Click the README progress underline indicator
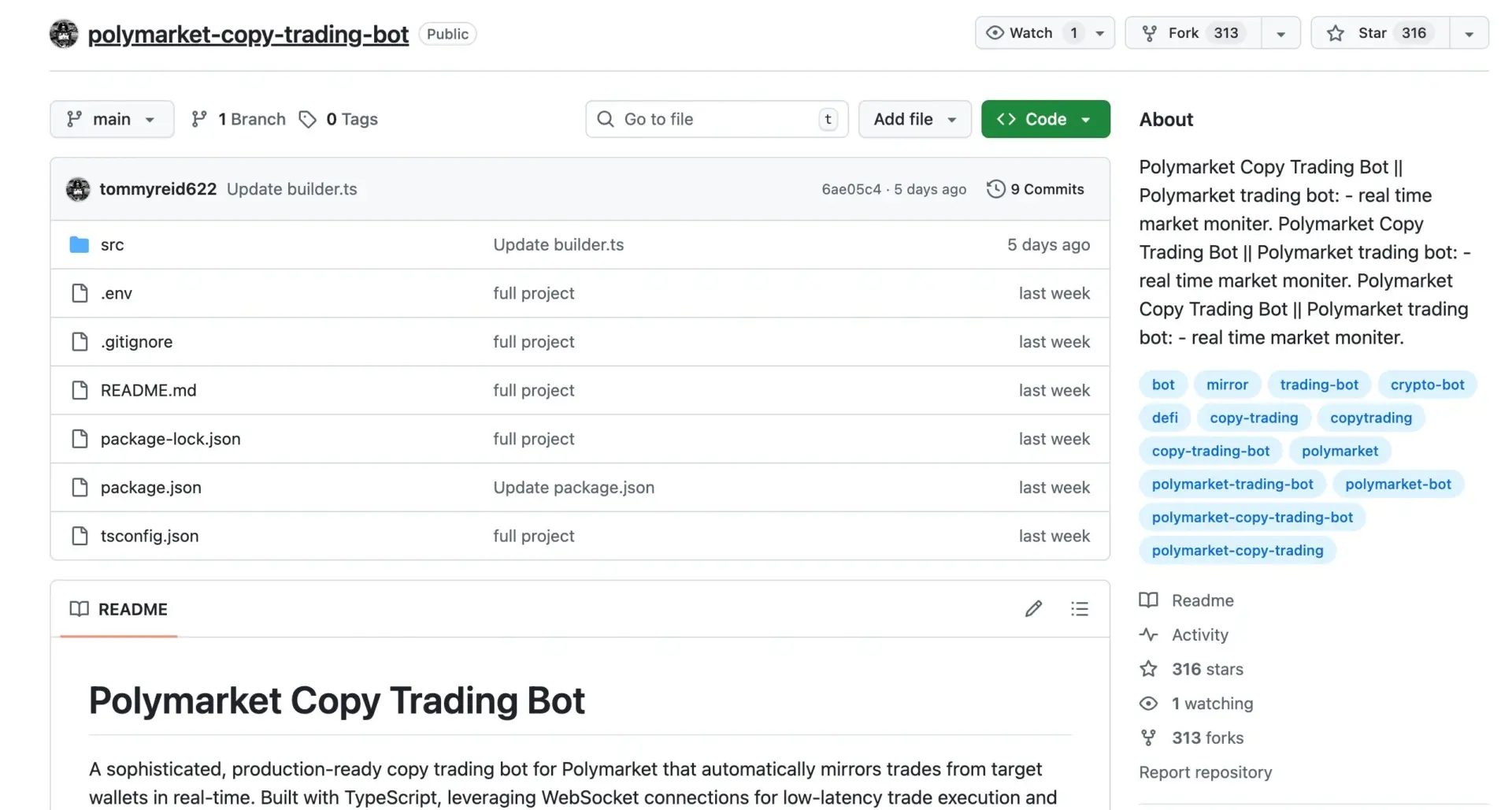Image resolution: width=1512 pixels, height=810 pixels. tap(117, 638)
